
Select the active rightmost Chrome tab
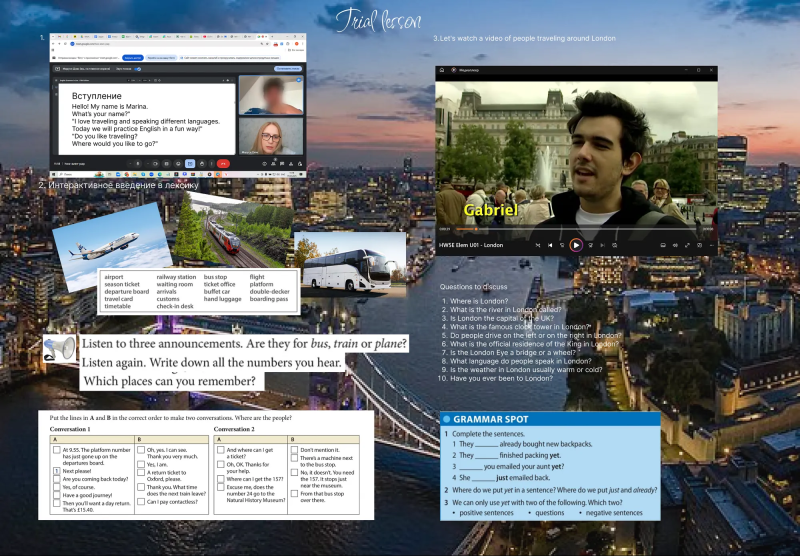[x=262, y=37]
